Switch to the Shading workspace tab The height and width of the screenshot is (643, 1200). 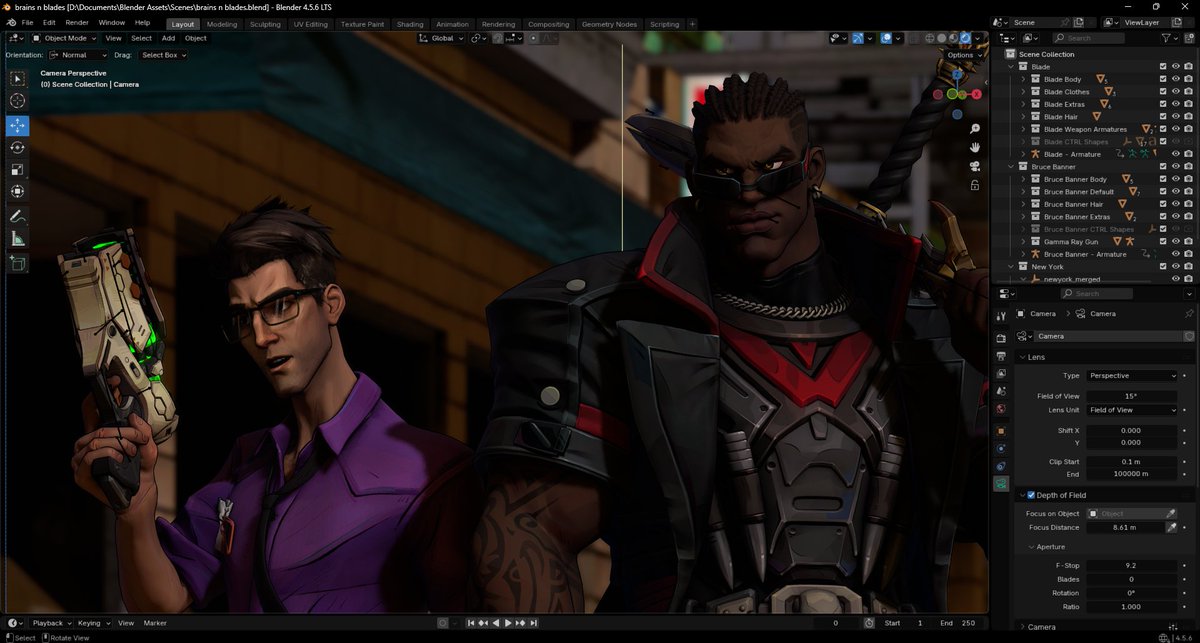pos(410,24)
